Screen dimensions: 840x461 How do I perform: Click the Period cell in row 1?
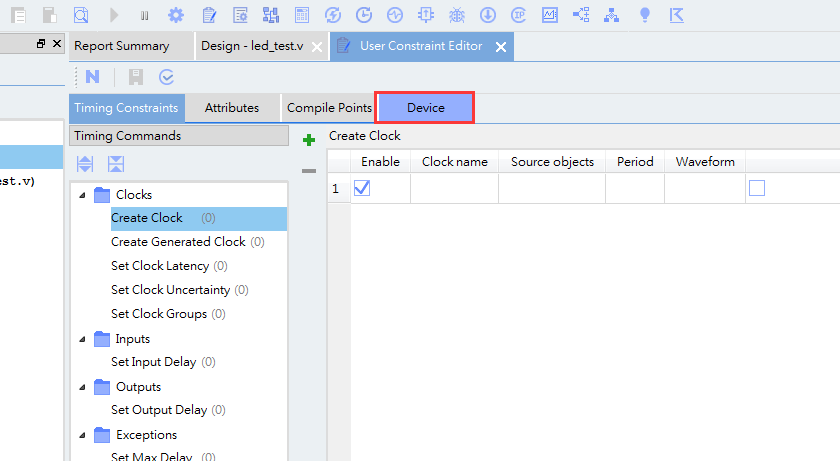(635, 188)
